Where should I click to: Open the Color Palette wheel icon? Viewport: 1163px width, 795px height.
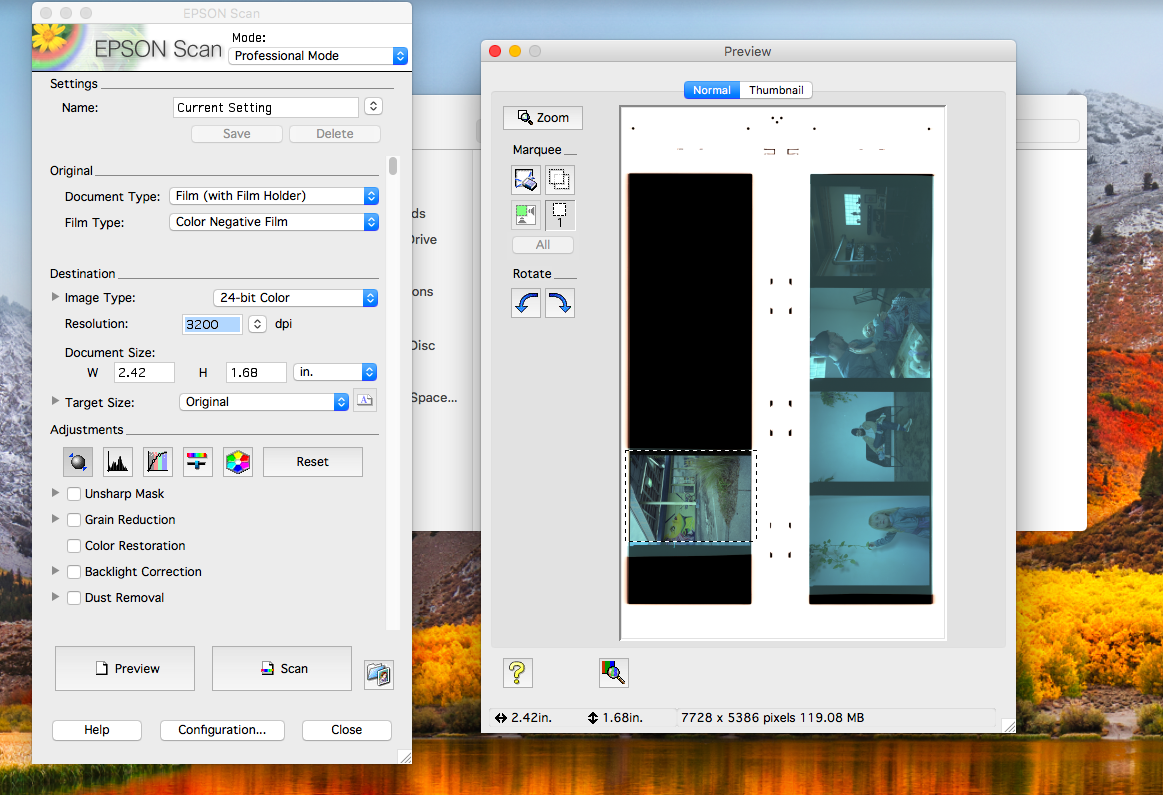tap(238, 461)
